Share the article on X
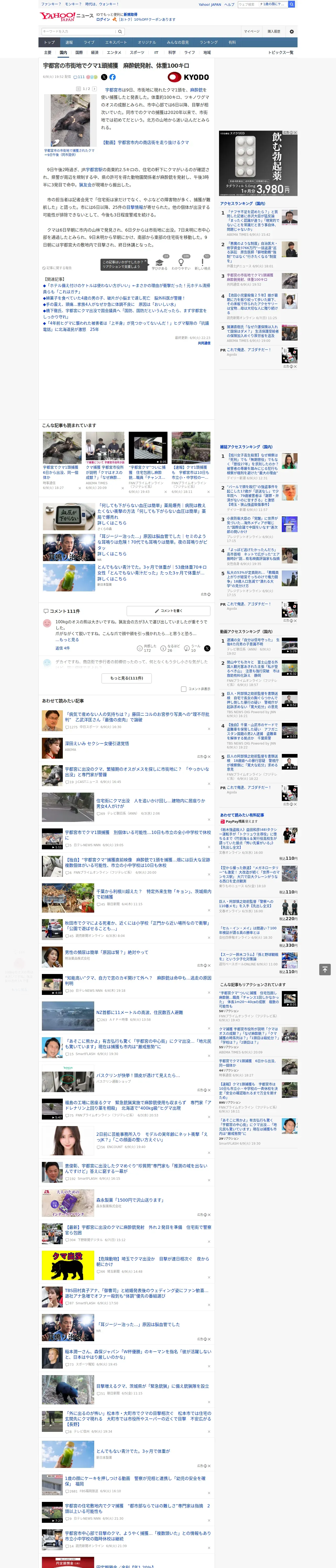336x1568 pixels. (104, 77)
